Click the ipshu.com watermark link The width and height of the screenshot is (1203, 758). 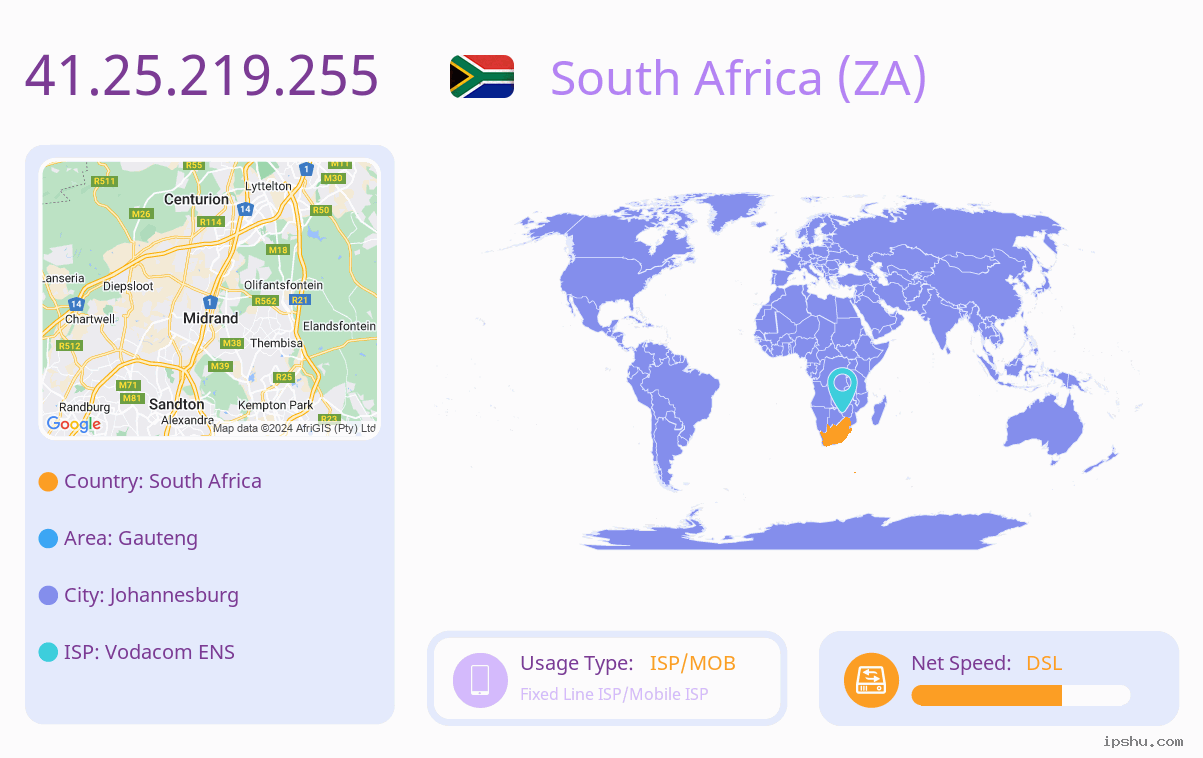click(x=1143, y=741)
